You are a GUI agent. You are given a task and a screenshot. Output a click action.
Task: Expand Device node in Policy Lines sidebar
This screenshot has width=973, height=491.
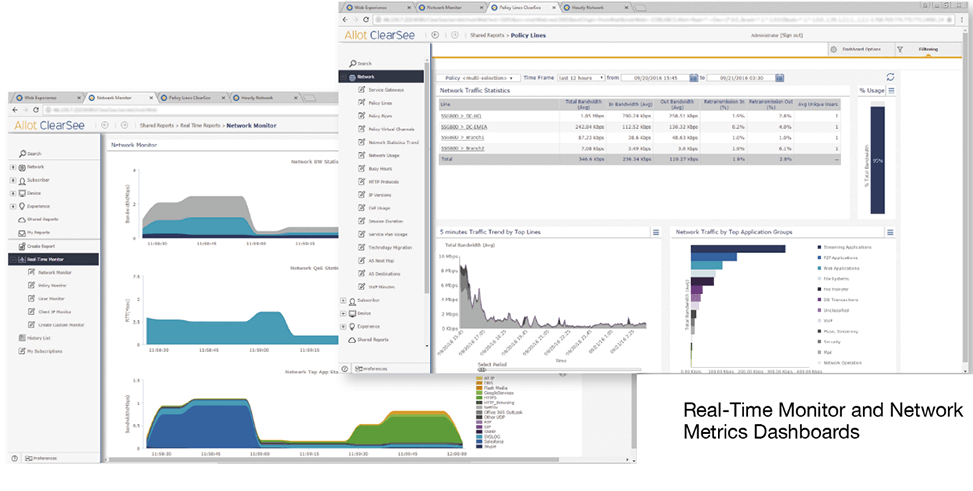(x=343, y=313)
